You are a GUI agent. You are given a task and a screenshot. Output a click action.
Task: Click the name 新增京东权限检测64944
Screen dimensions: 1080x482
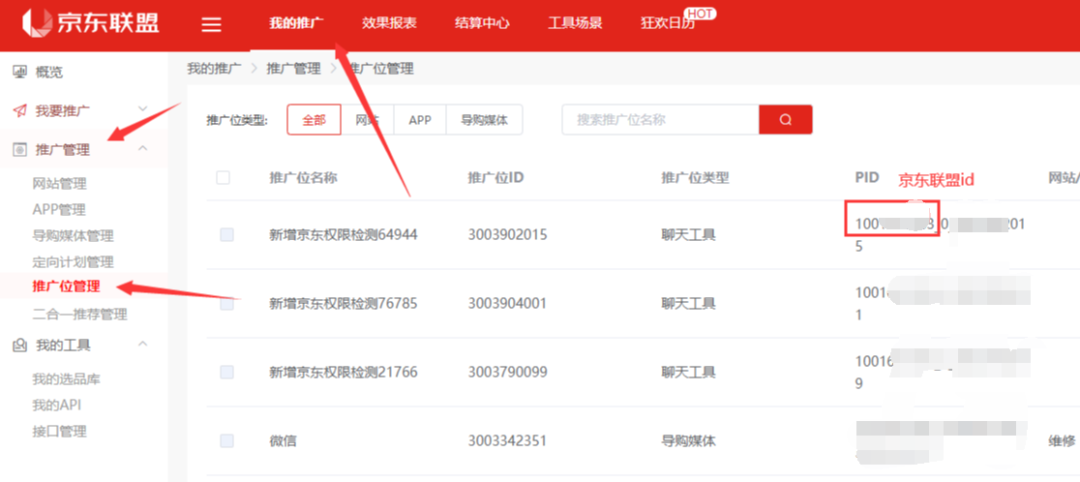coord(343,235)
